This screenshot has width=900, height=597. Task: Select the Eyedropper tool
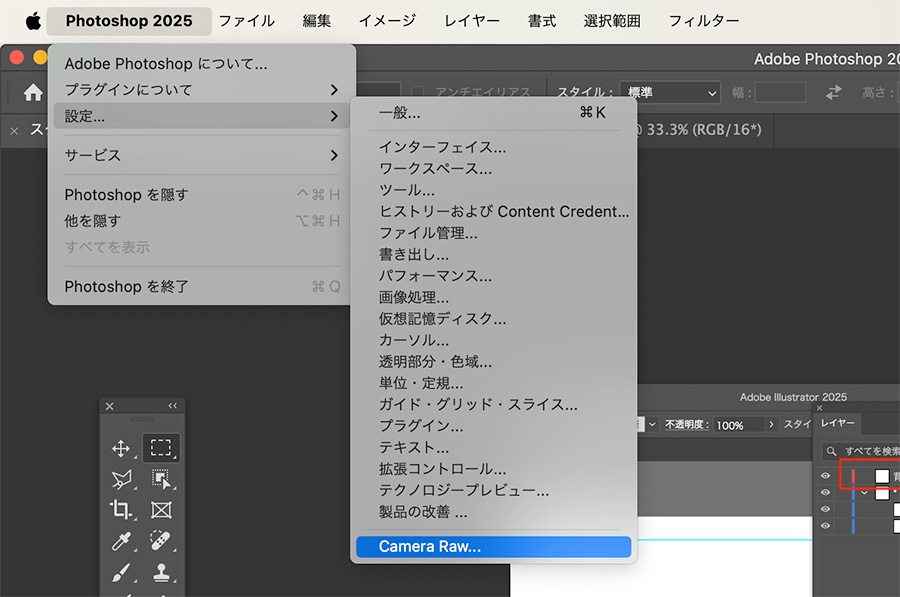(121, 541)
